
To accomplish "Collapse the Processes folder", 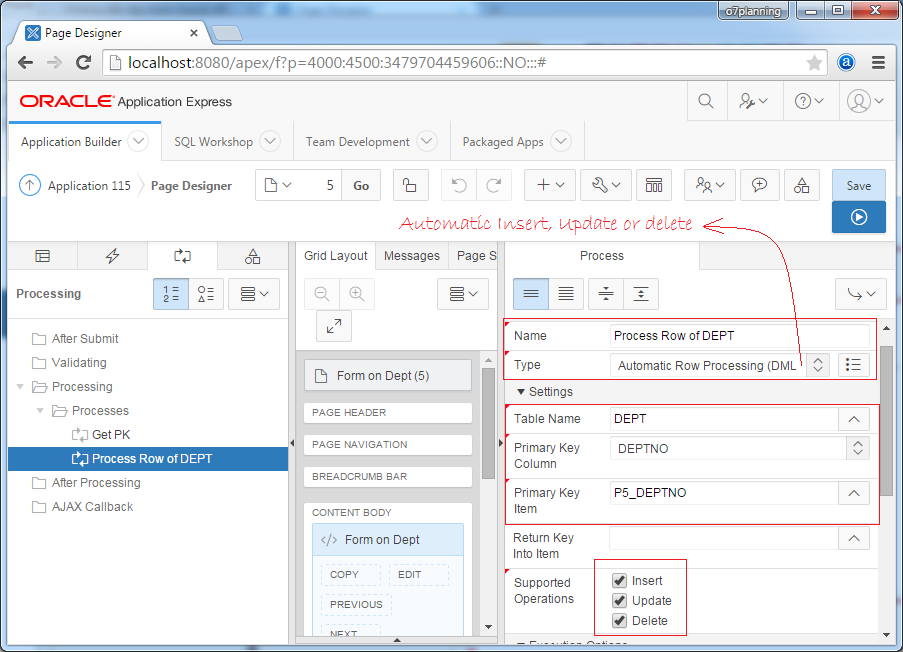I will (40, 411).
